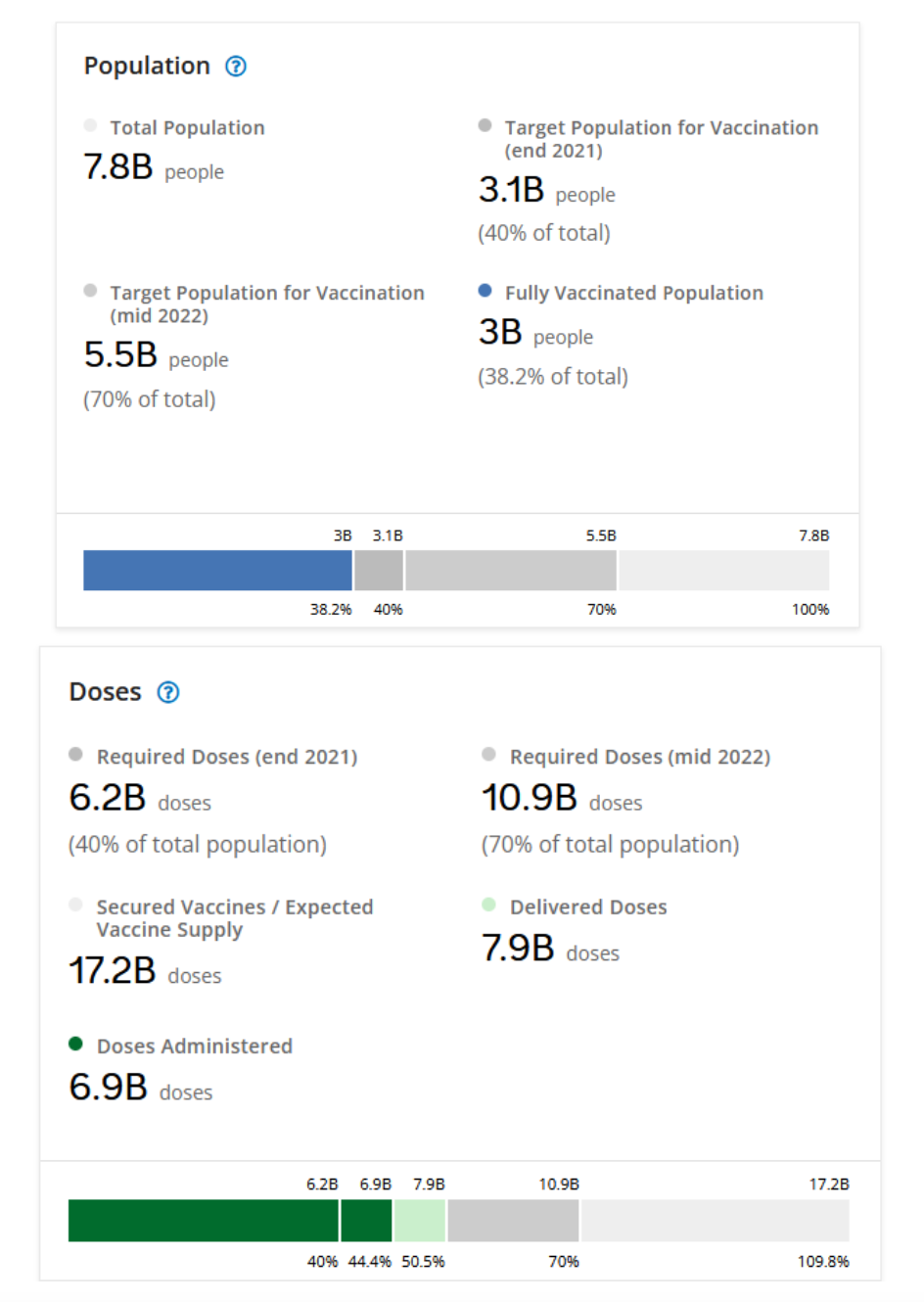Image resolution: width=924 pixels, height=1302 pixels.
Task: Open the help icon next to Doses
Action: tap(168, 693)
